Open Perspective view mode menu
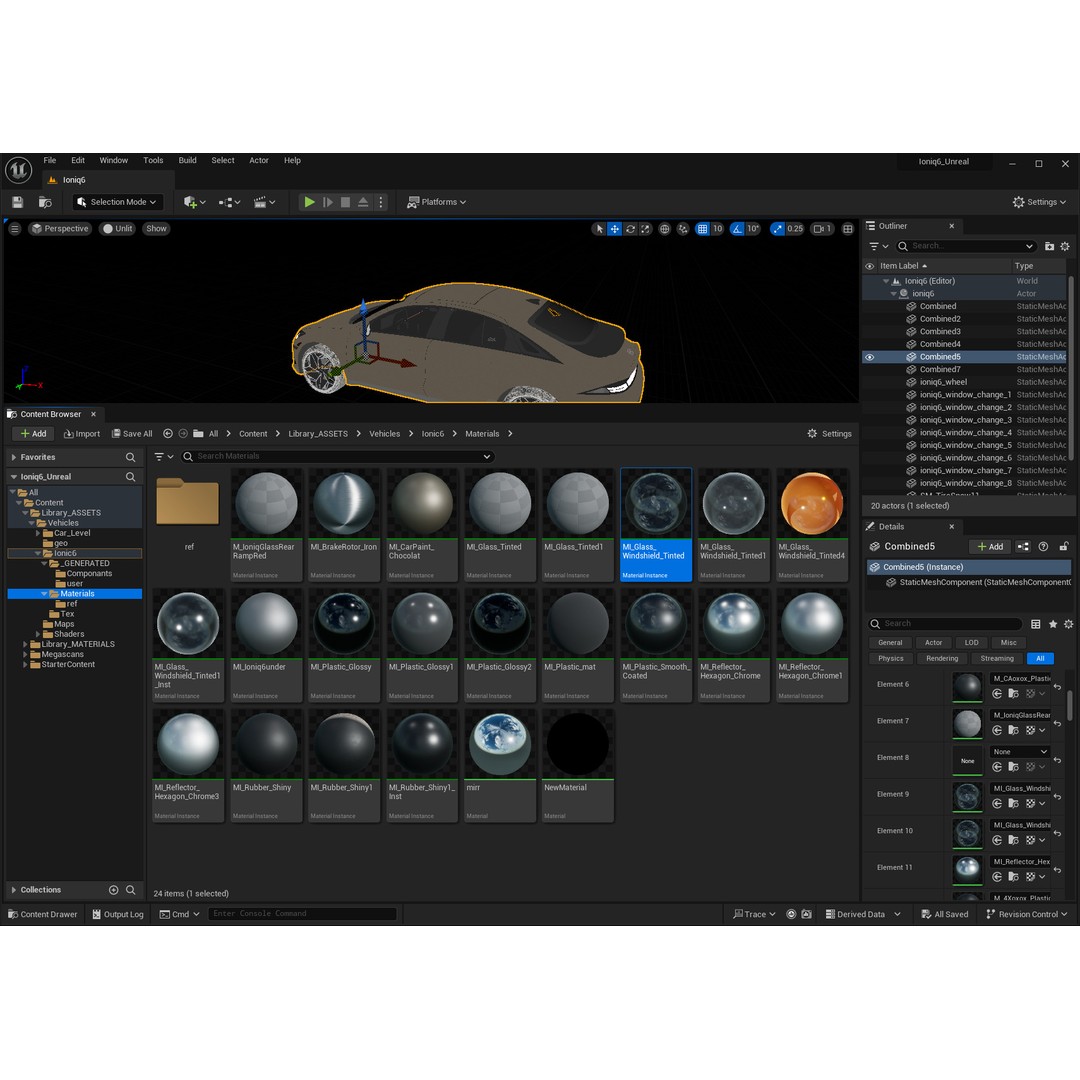The width and height of the screenshot is (1080, 1080). [x=60, y=229]
